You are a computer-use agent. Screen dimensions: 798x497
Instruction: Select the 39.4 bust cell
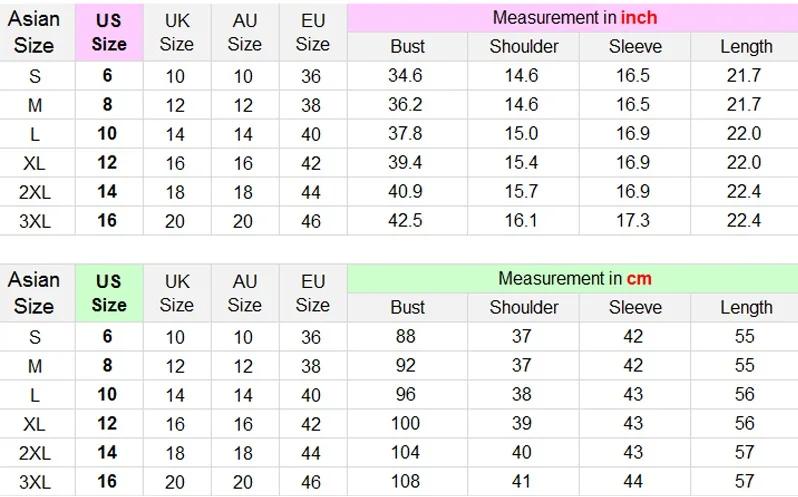[x=405, y=163]
